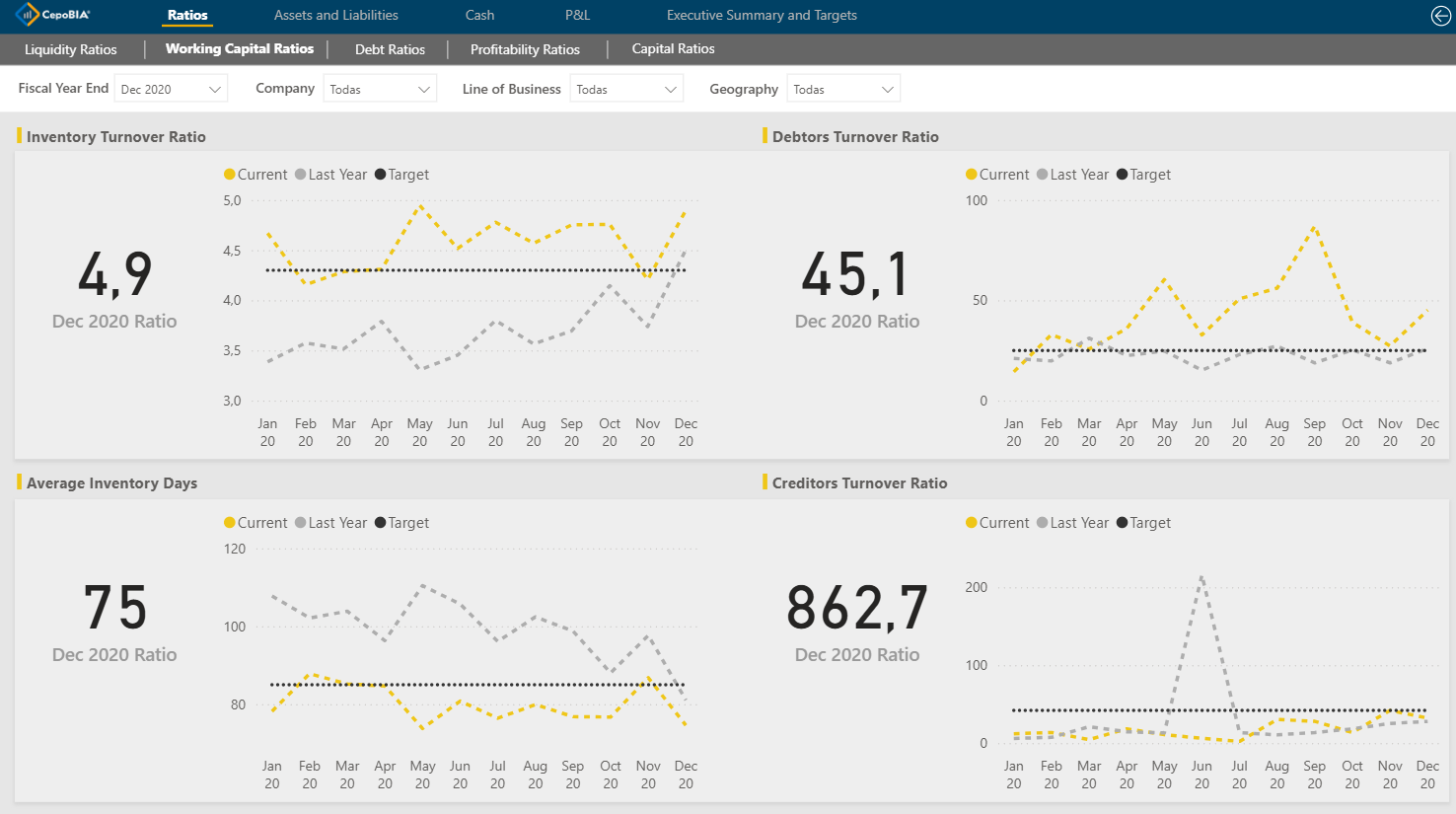Switch to Debt Ratios sub-tab
The image size is (1456, 814).
click(390, 49)
